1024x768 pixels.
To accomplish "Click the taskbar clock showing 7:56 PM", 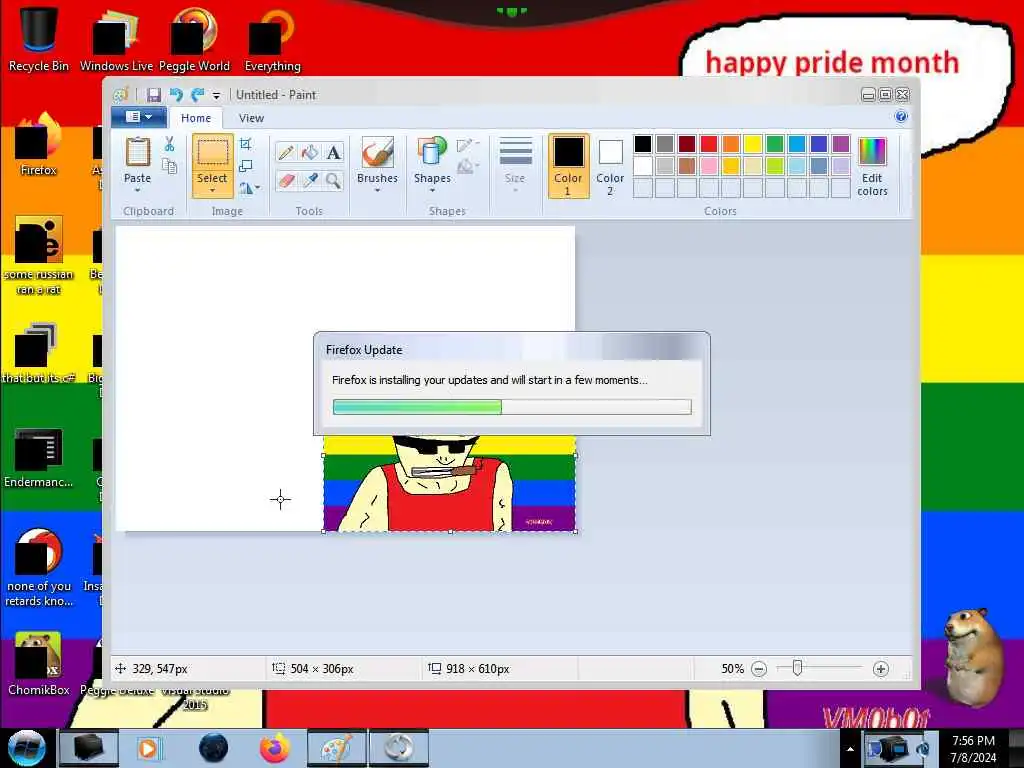I will (973, 749).
